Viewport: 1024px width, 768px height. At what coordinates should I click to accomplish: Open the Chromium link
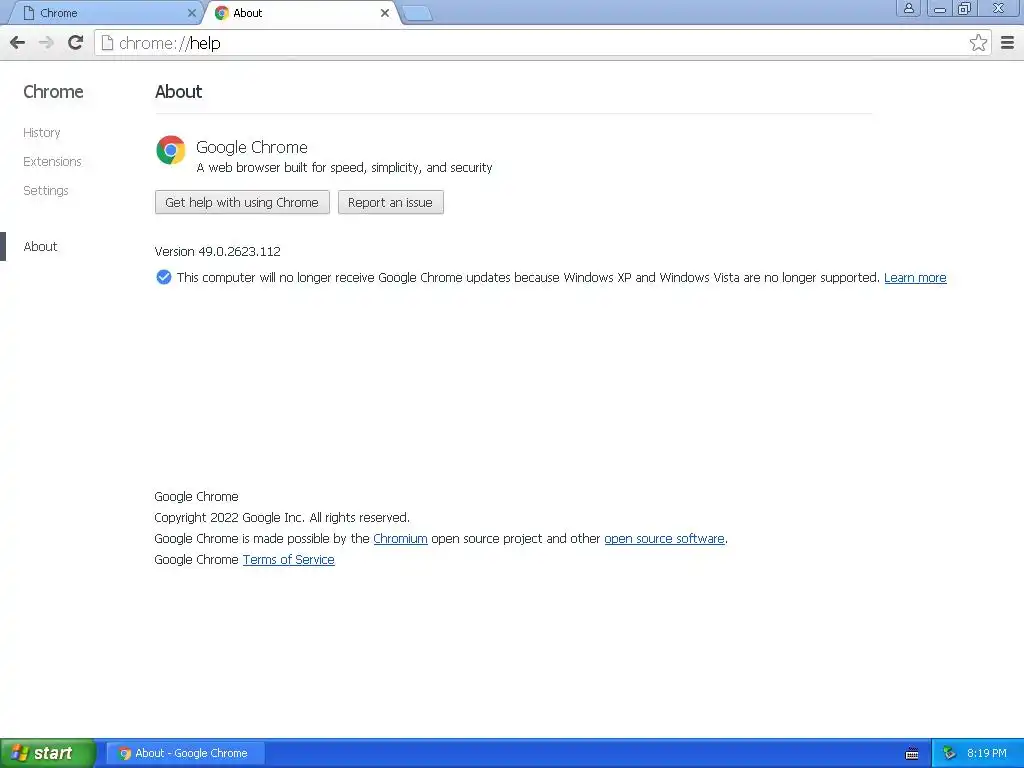pyautogui.click(x=400, y=539)
